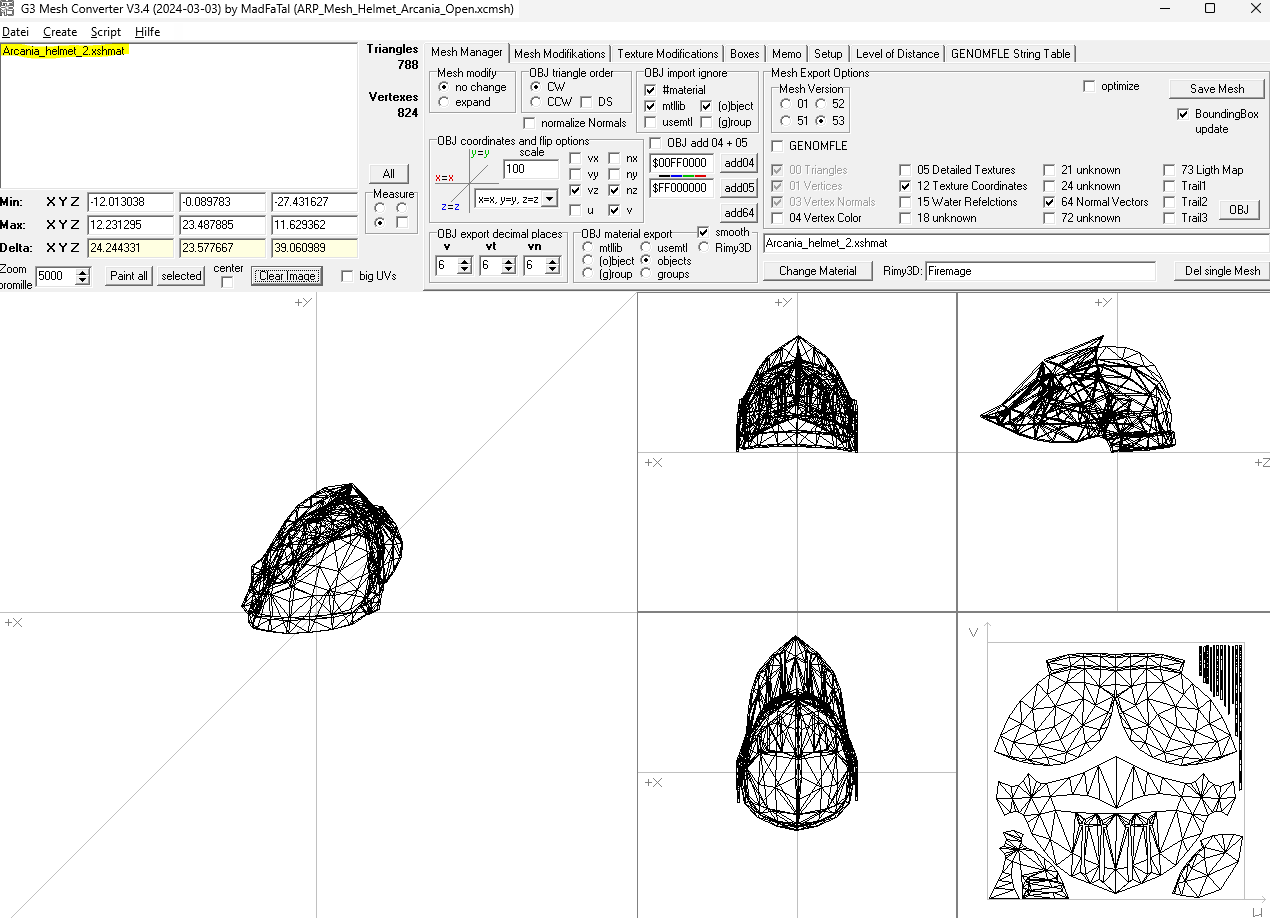Click the G3 Mesh Converter title bar icon
This screenshot has width=1270, height=918.
pos(10,9)
